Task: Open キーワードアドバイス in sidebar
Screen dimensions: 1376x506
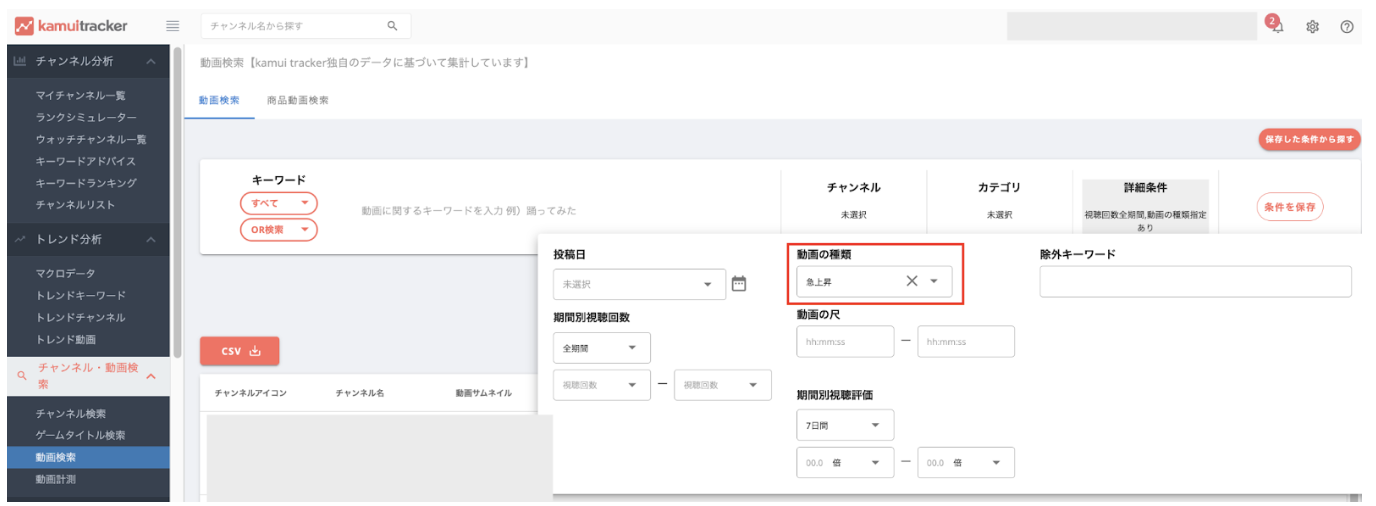Action: (x=85, y=162)
